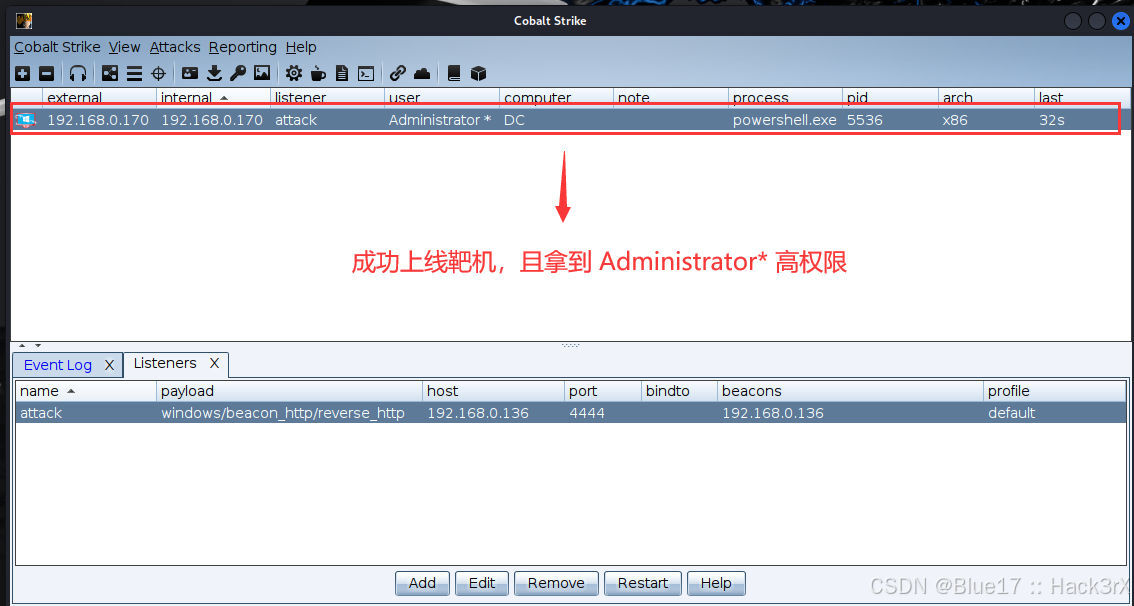Sort listeners by bindto column header
The width and height of the screenshot is (1134, 606).
click(680, 391)
